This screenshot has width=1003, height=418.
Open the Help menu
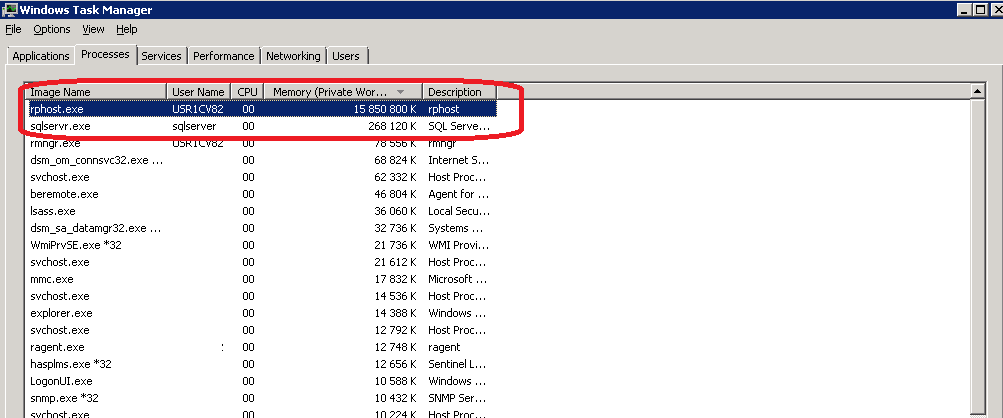point(127,29)
